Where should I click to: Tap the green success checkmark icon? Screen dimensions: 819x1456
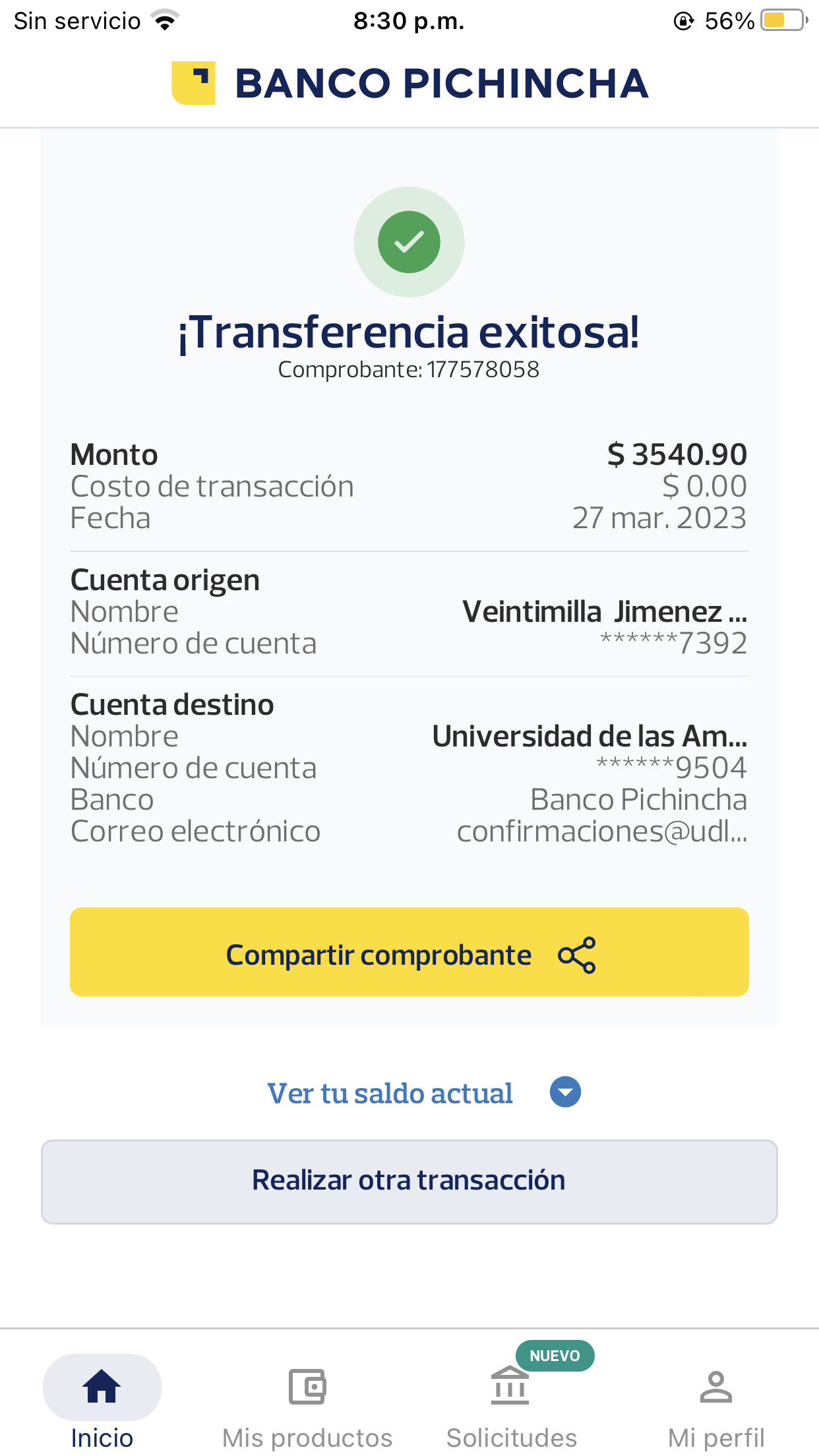409,242
